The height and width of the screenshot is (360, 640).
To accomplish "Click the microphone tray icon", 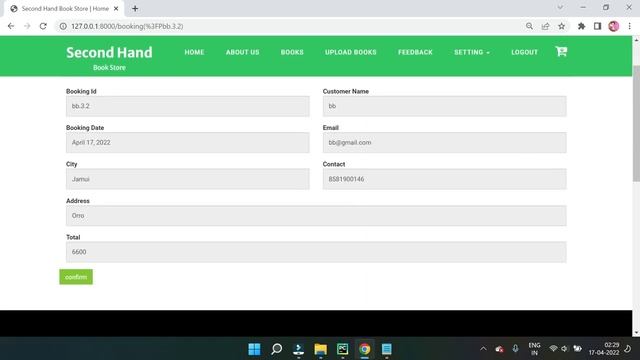I will 515,349.
